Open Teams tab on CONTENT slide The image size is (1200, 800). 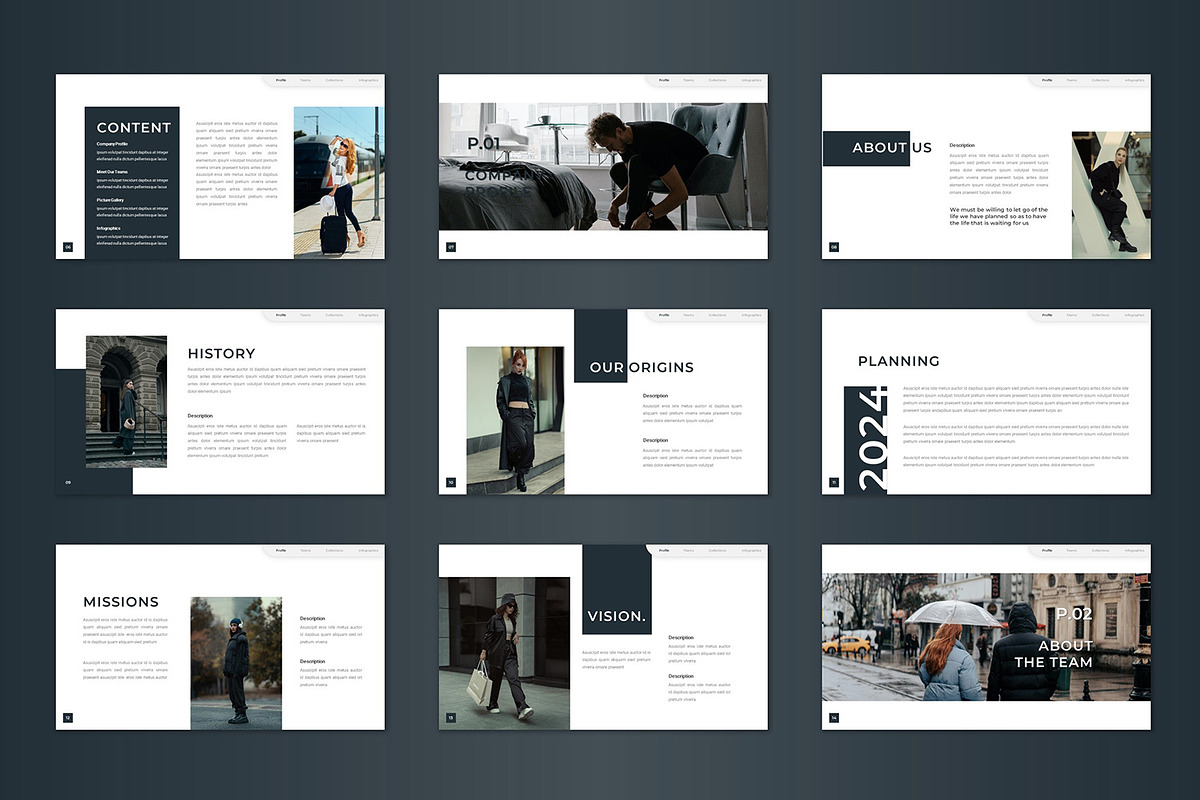[x=305, y=80]
